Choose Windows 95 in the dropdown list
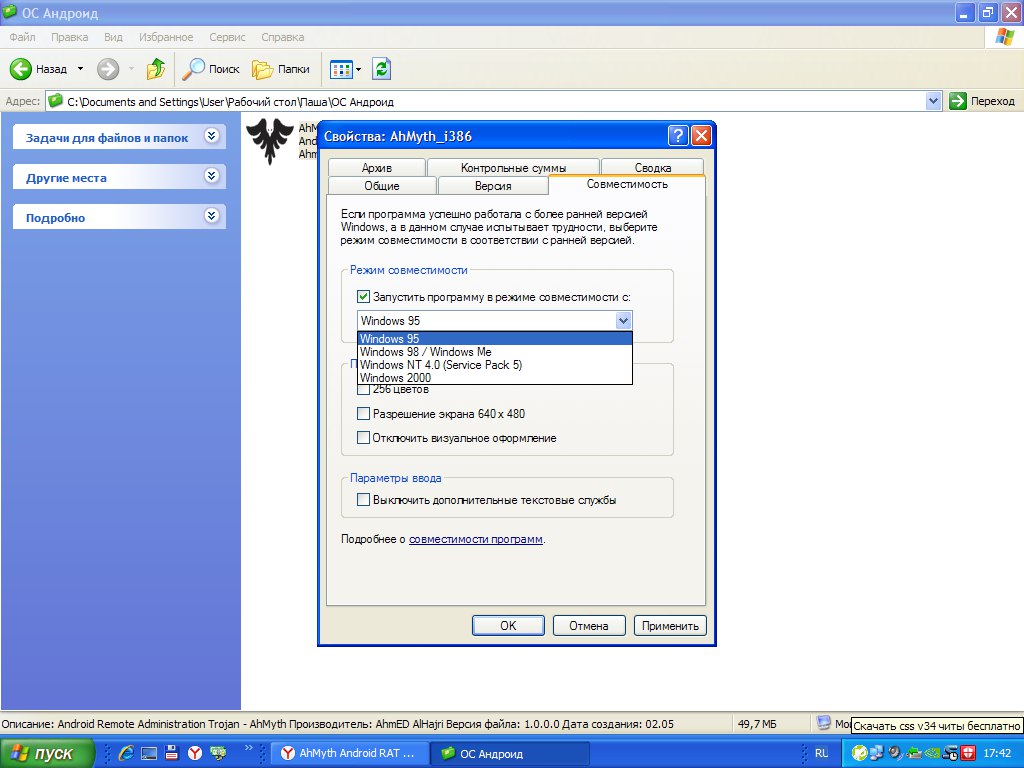The height and width of the screenshot is (768, 1024). [494, 338]
